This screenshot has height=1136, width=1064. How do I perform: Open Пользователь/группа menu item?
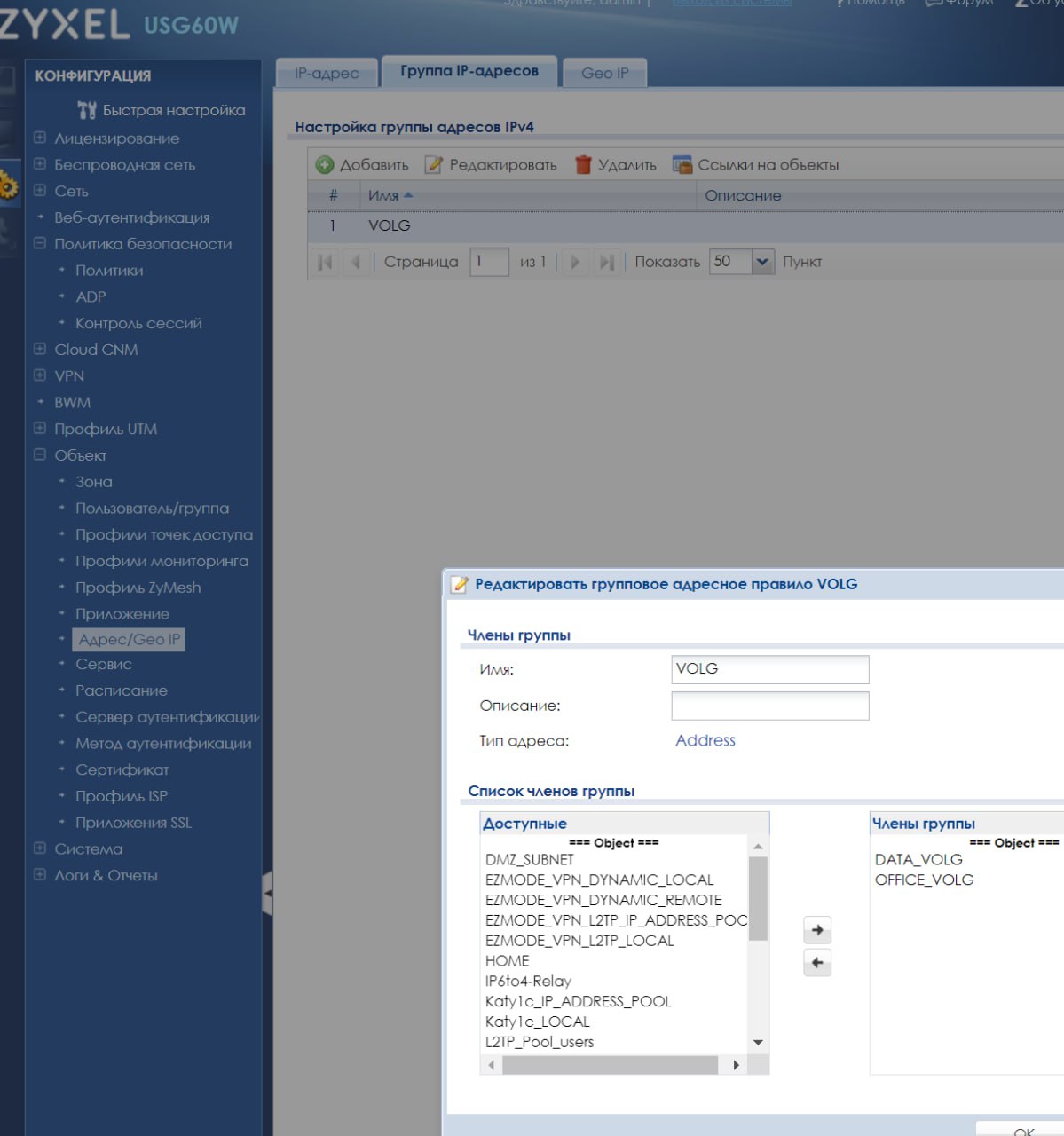(152, 509)
